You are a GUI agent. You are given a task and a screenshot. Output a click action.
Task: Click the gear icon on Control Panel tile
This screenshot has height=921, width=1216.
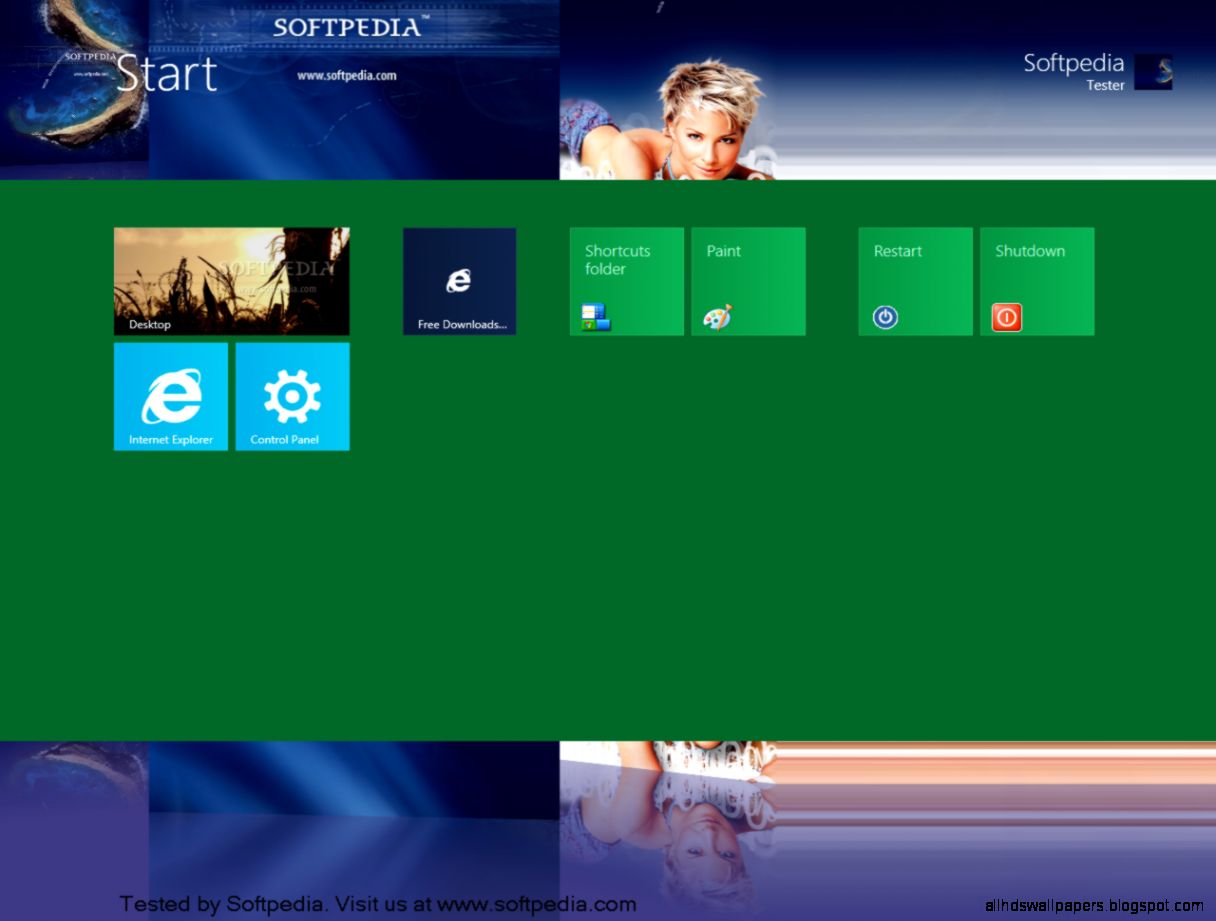pos(291,394)
